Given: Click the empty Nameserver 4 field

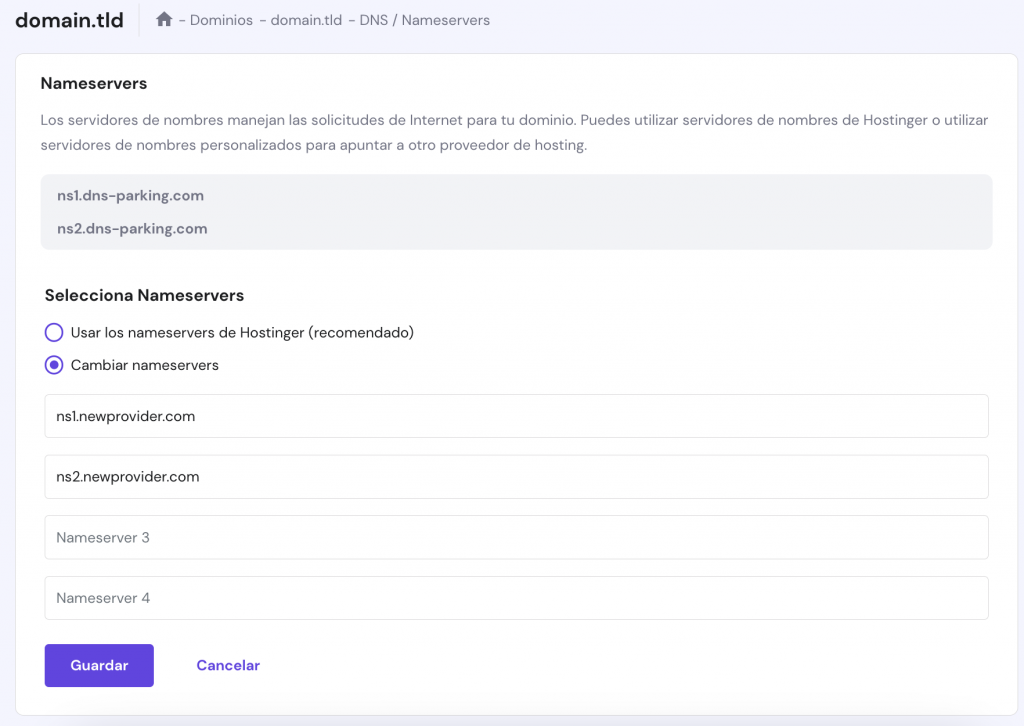Looking at the screenshot, I should [x=516, y=598].
